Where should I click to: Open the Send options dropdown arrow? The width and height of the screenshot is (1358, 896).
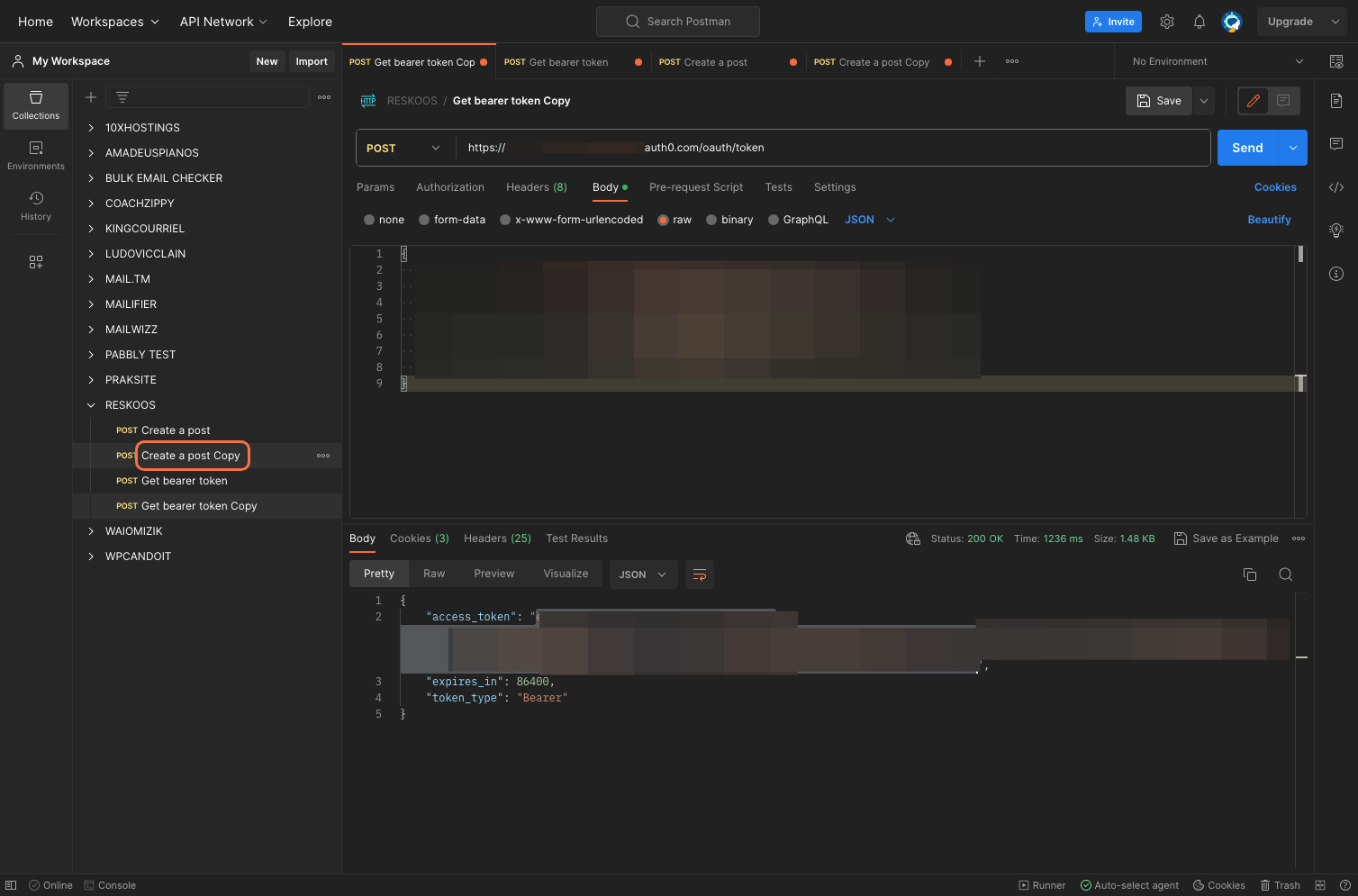pos(1293,148)
